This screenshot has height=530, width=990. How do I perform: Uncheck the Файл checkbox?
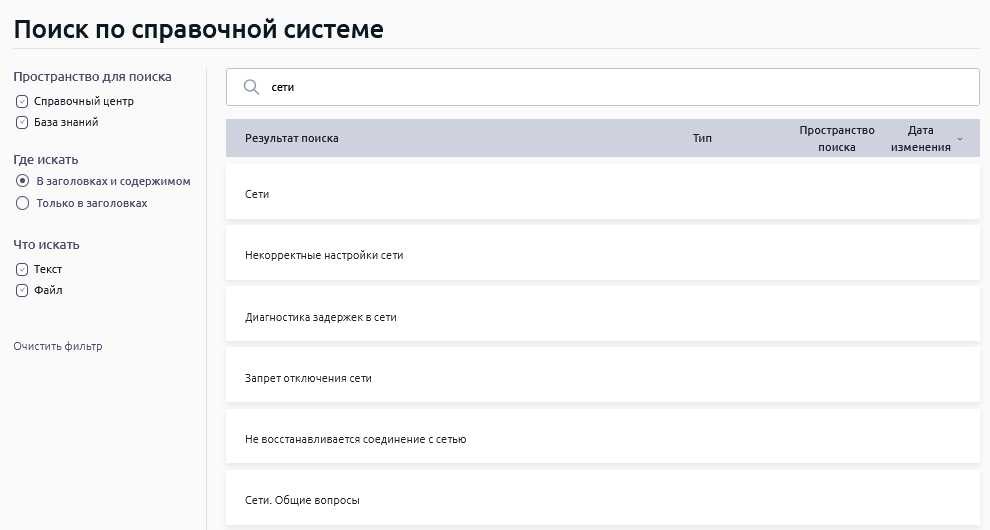point(22,291)
